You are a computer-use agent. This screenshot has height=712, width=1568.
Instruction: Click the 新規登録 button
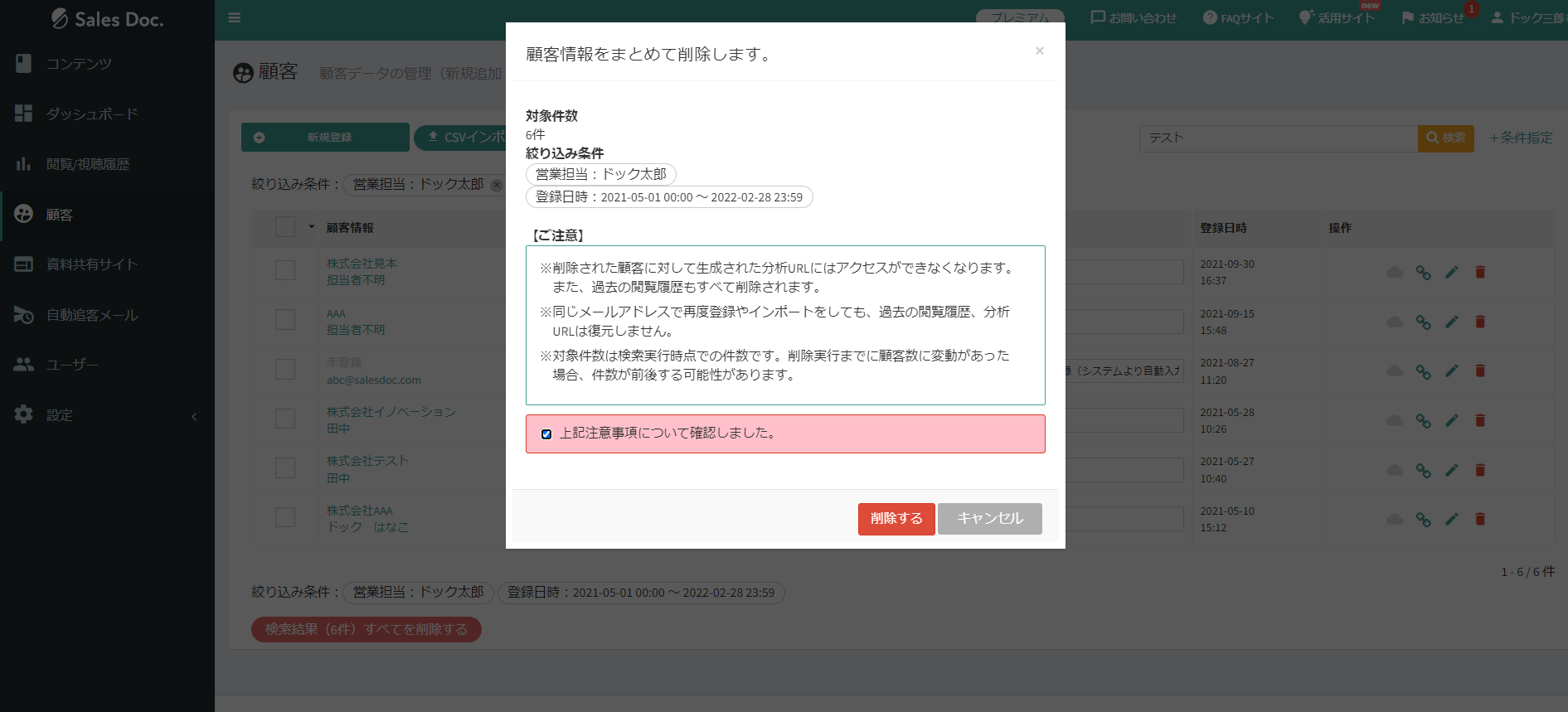(325, 138)
